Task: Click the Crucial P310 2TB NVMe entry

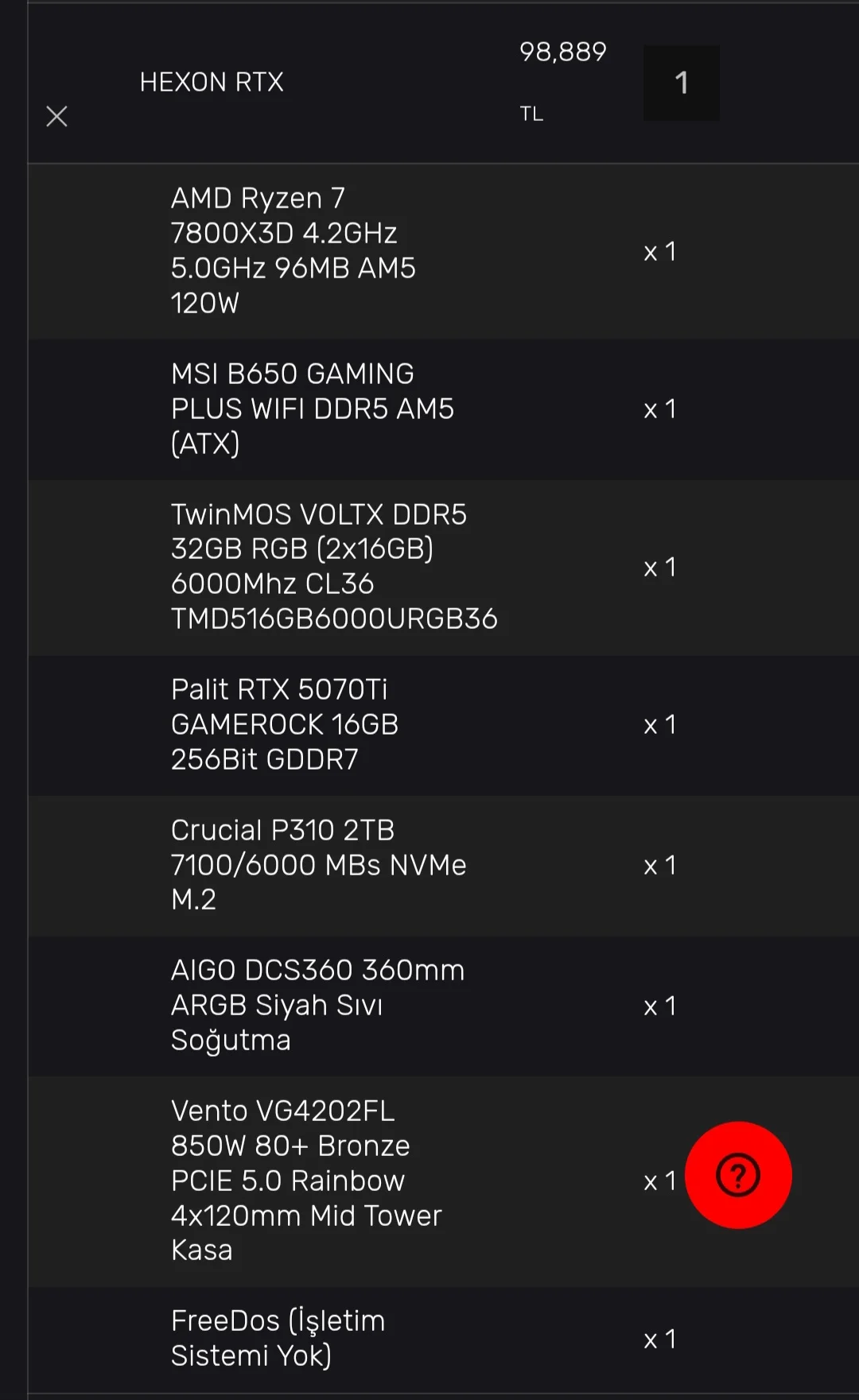Action: [318, 865]
